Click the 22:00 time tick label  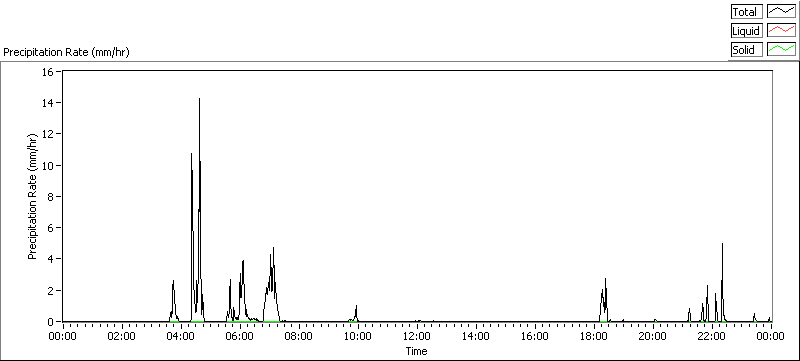pos(712,336)
